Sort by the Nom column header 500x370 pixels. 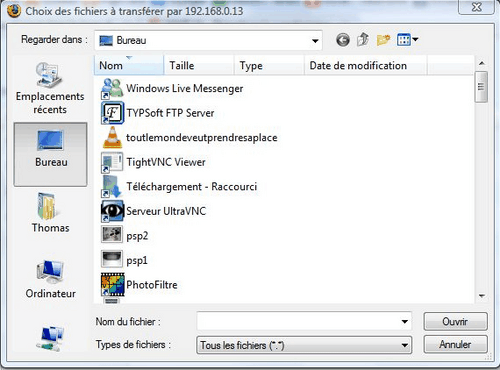click(129, 65)
